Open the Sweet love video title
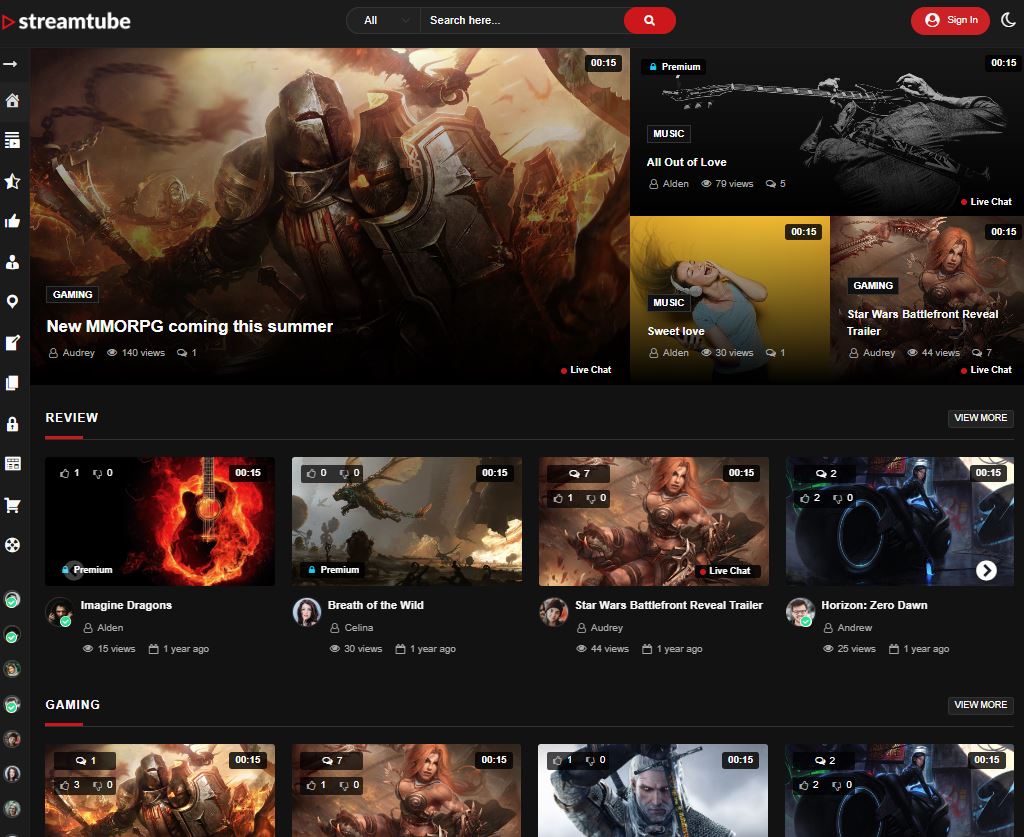The width and height of the screenshot is (1024, 837). pyautogui.click(x=675, y=331)
